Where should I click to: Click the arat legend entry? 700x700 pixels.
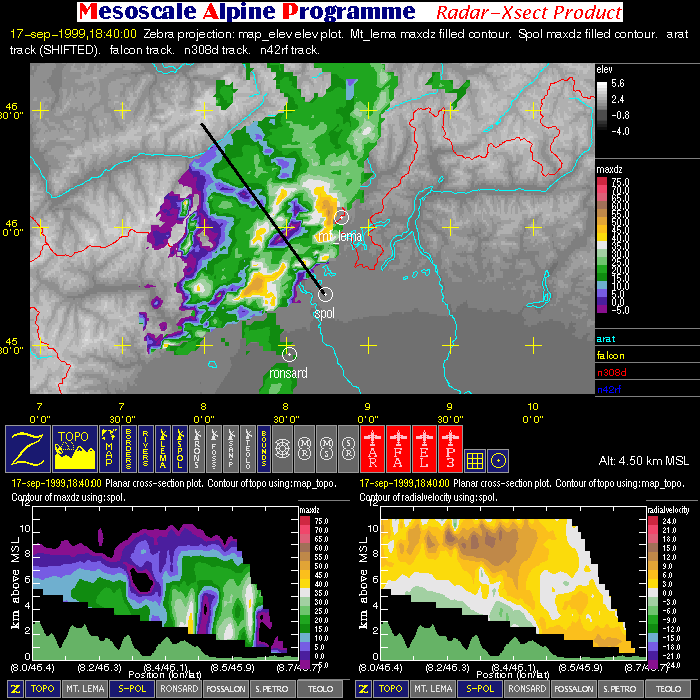605,339
